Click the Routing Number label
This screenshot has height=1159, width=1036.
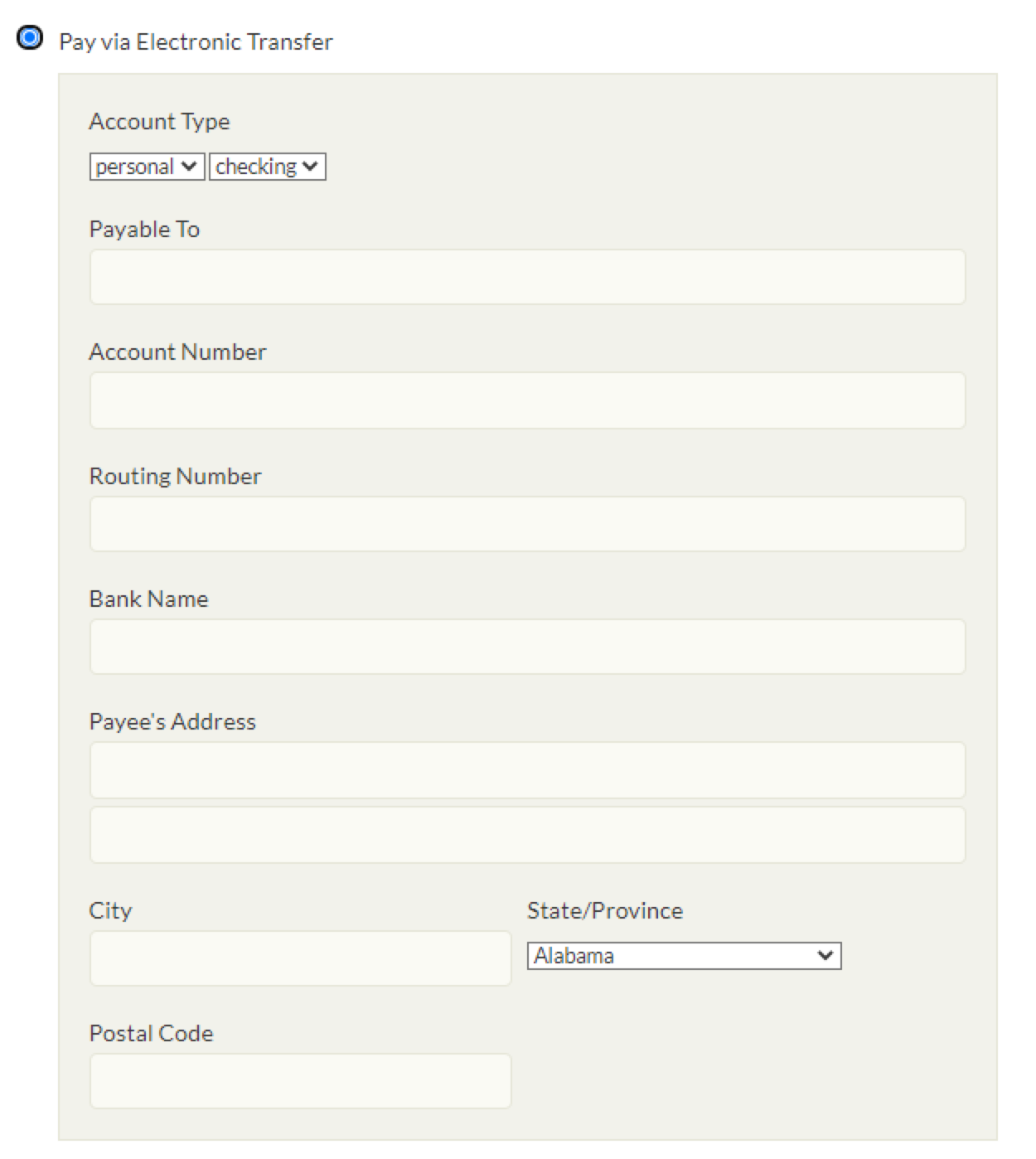click(x=175, y=476)
